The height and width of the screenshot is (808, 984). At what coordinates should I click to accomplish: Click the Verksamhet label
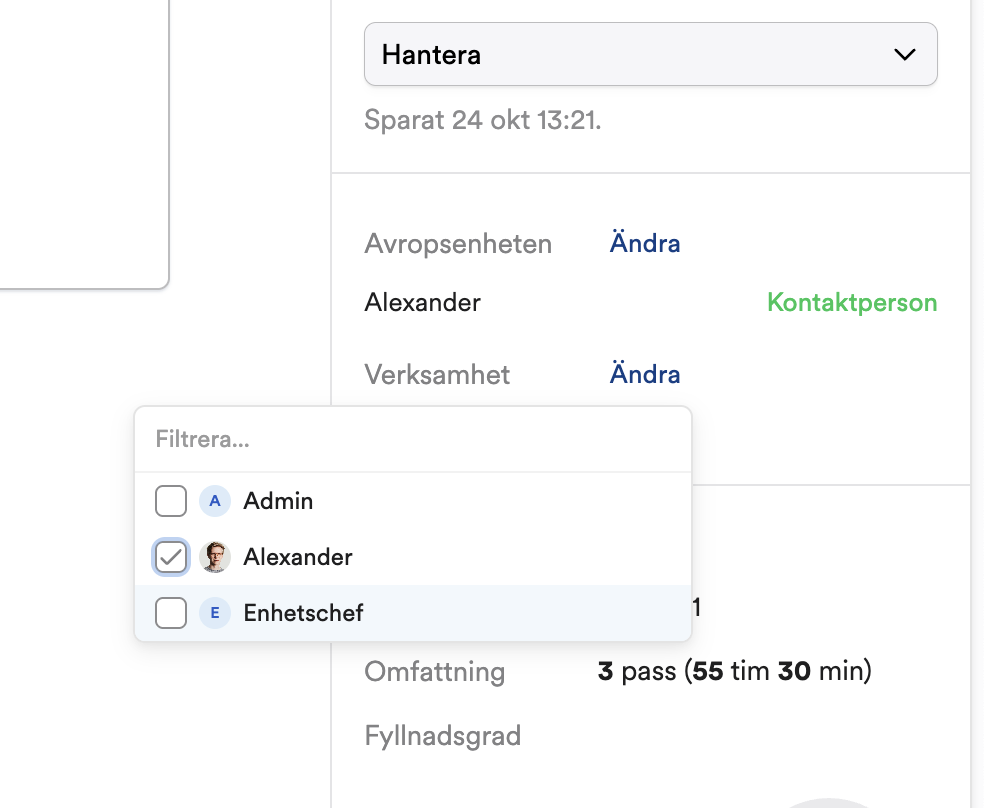(437, 375)
